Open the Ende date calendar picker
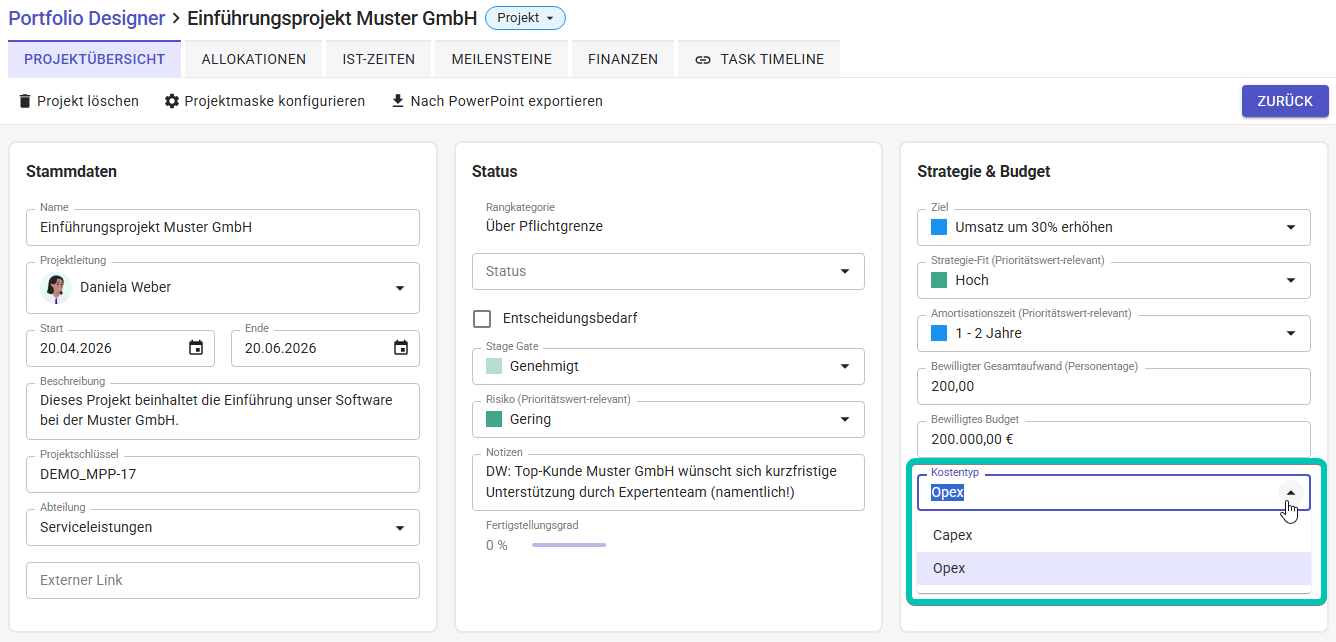The image size is (1336, 642). (x=401, y=348)
